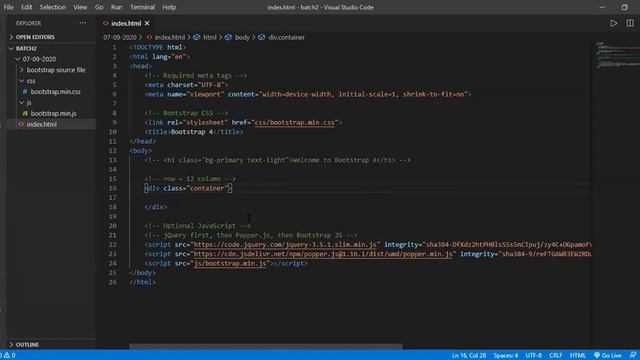
Task: Click line number 16 in the gutter
Action: coord(113,188)
